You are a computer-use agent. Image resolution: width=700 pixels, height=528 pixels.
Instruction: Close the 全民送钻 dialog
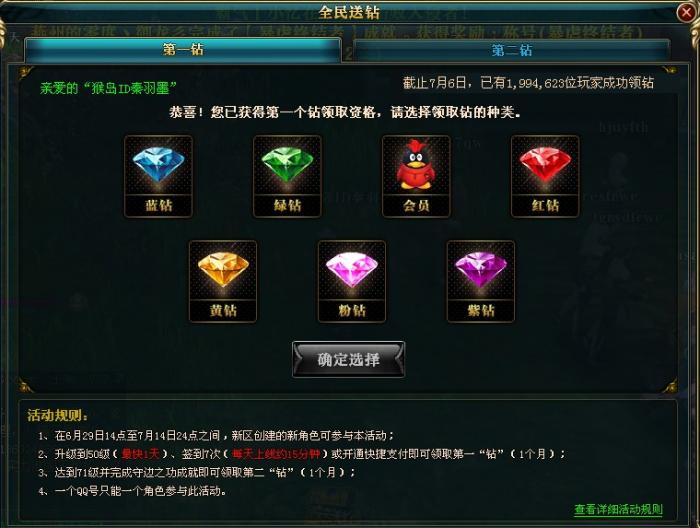coord(685,12)
